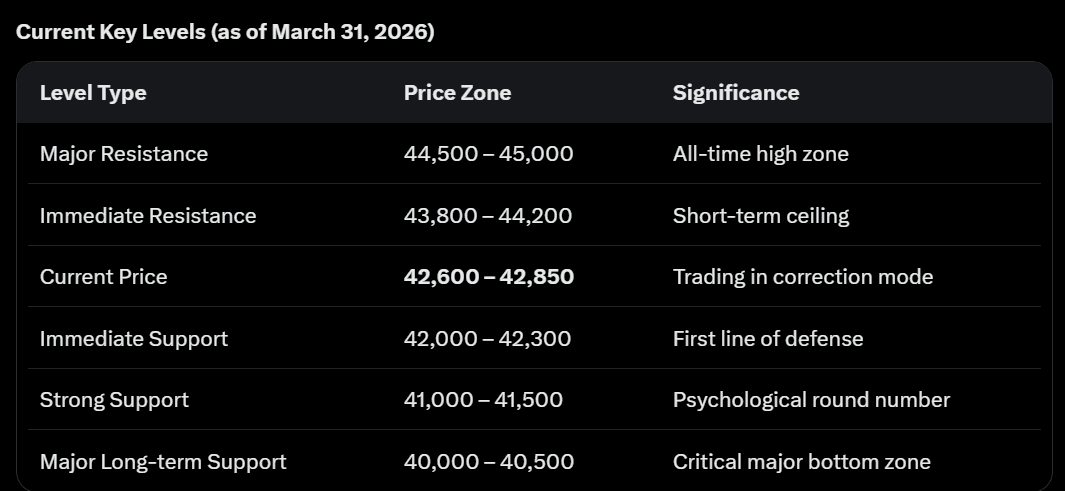Click the 'Current Key Levels' title heading
The width and height of the screenshot is (1065, 491).
coord(225,31)
